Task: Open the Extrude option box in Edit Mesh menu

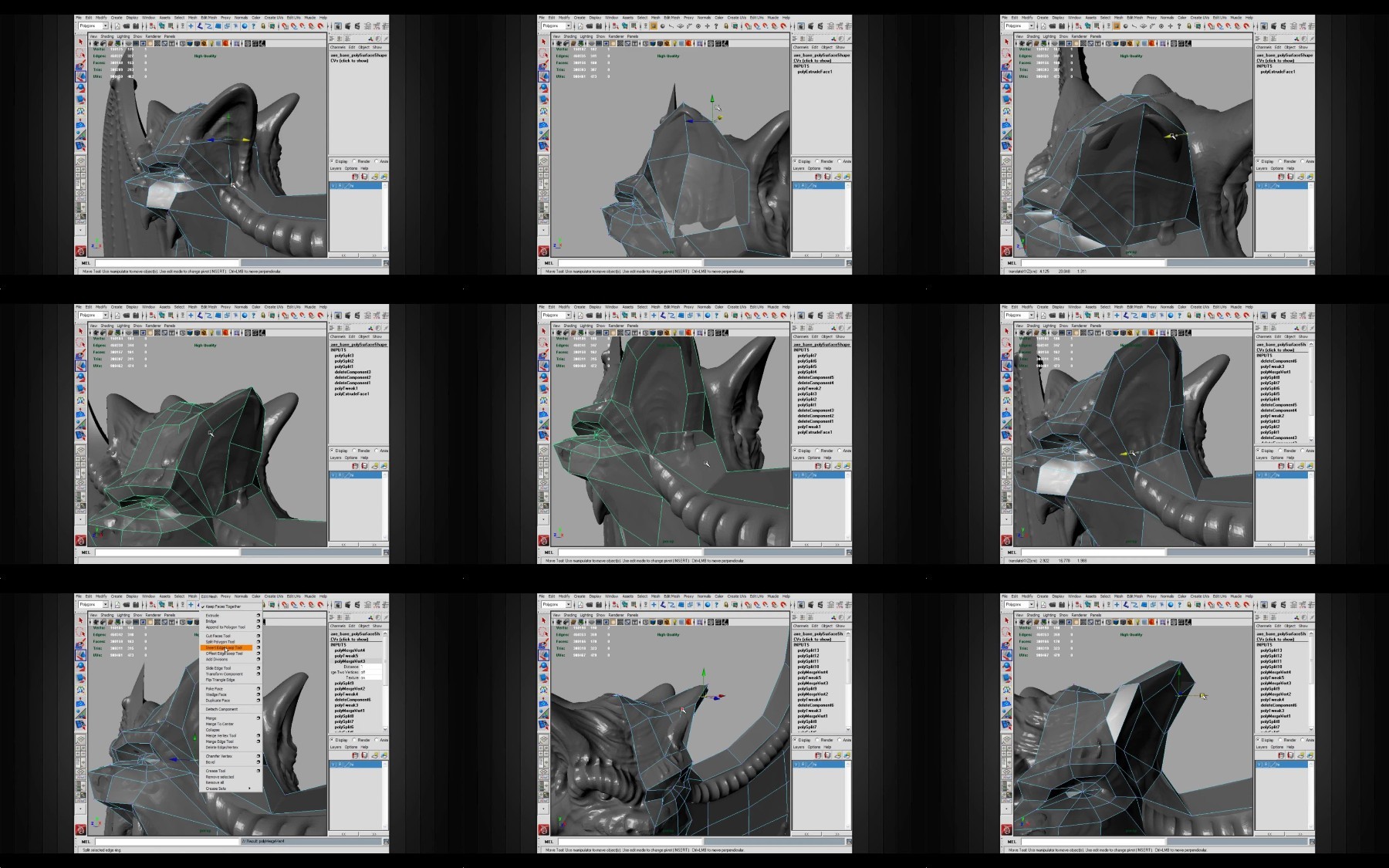Action: click(259, 616)
